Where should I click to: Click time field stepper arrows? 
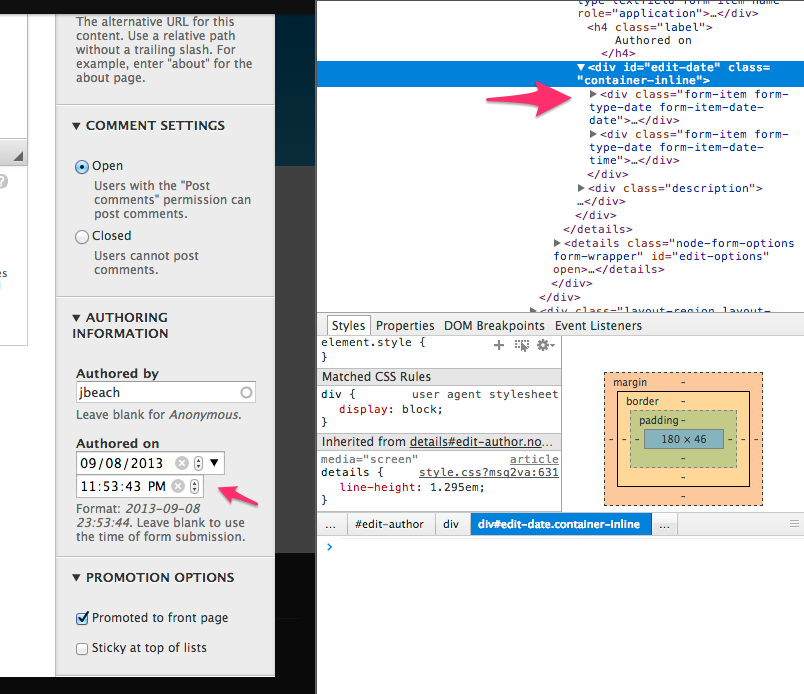click(194, 486)
